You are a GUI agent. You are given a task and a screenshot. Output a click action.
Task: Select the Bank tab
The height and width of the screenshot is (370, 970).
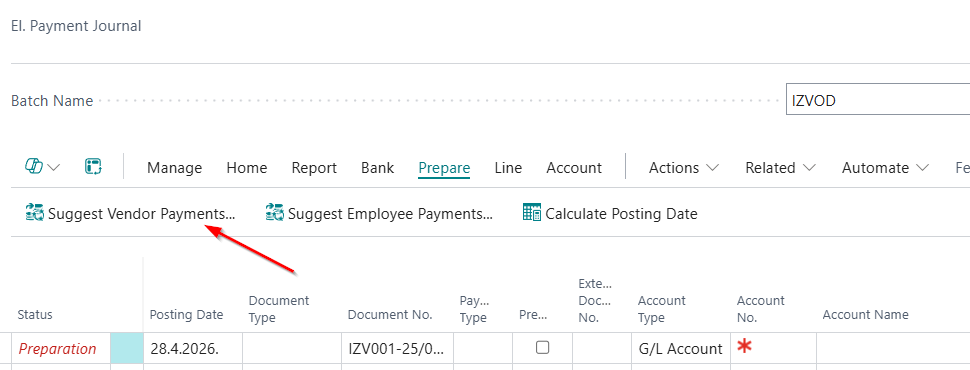pyautogui.click(x=377, y=168)
